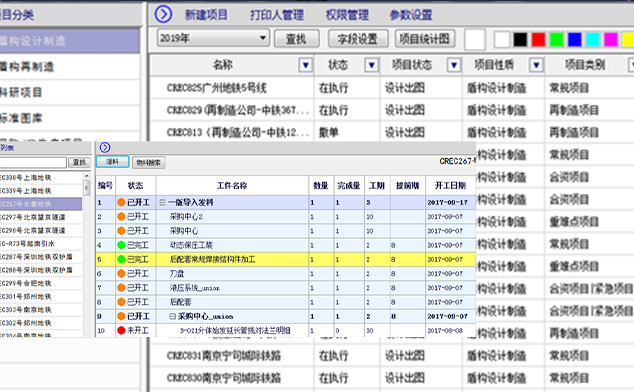Click the highlighted button left of 物料搜索
The image size is (634, 392).
tap(112, 162)
